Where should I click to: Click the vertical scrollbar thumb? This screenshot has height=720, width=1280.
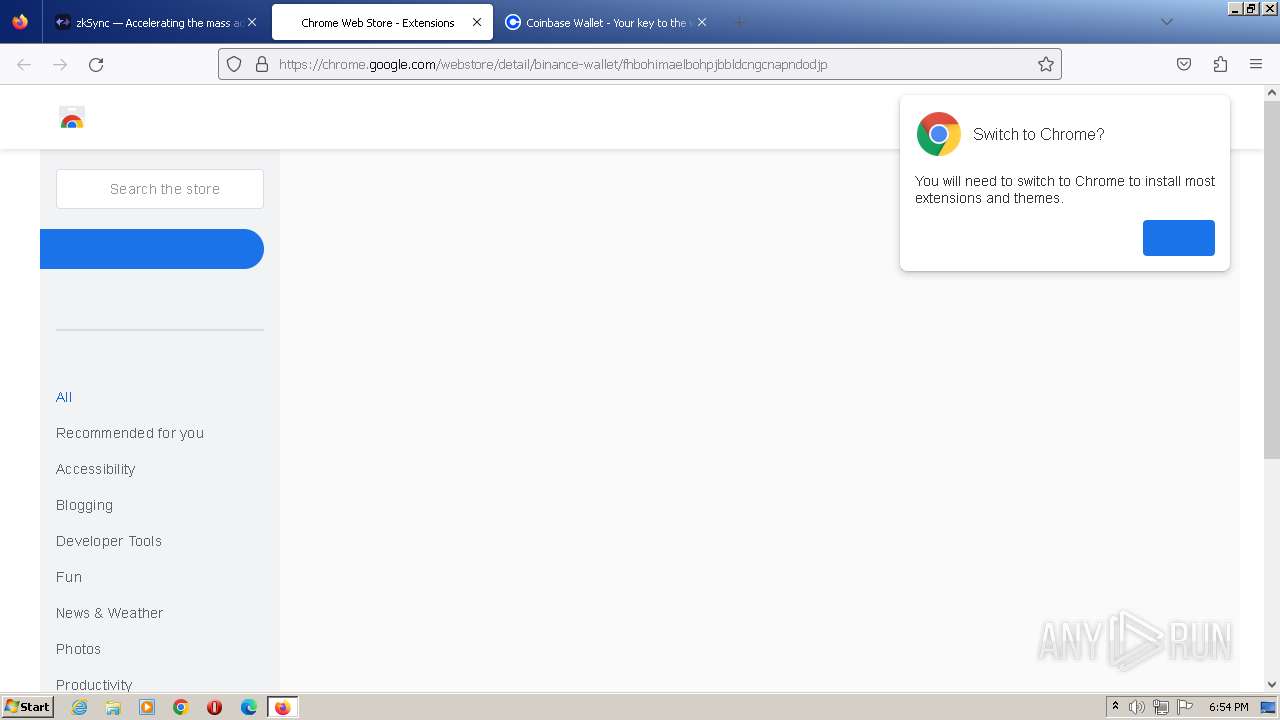click(x=1272, y=278)
